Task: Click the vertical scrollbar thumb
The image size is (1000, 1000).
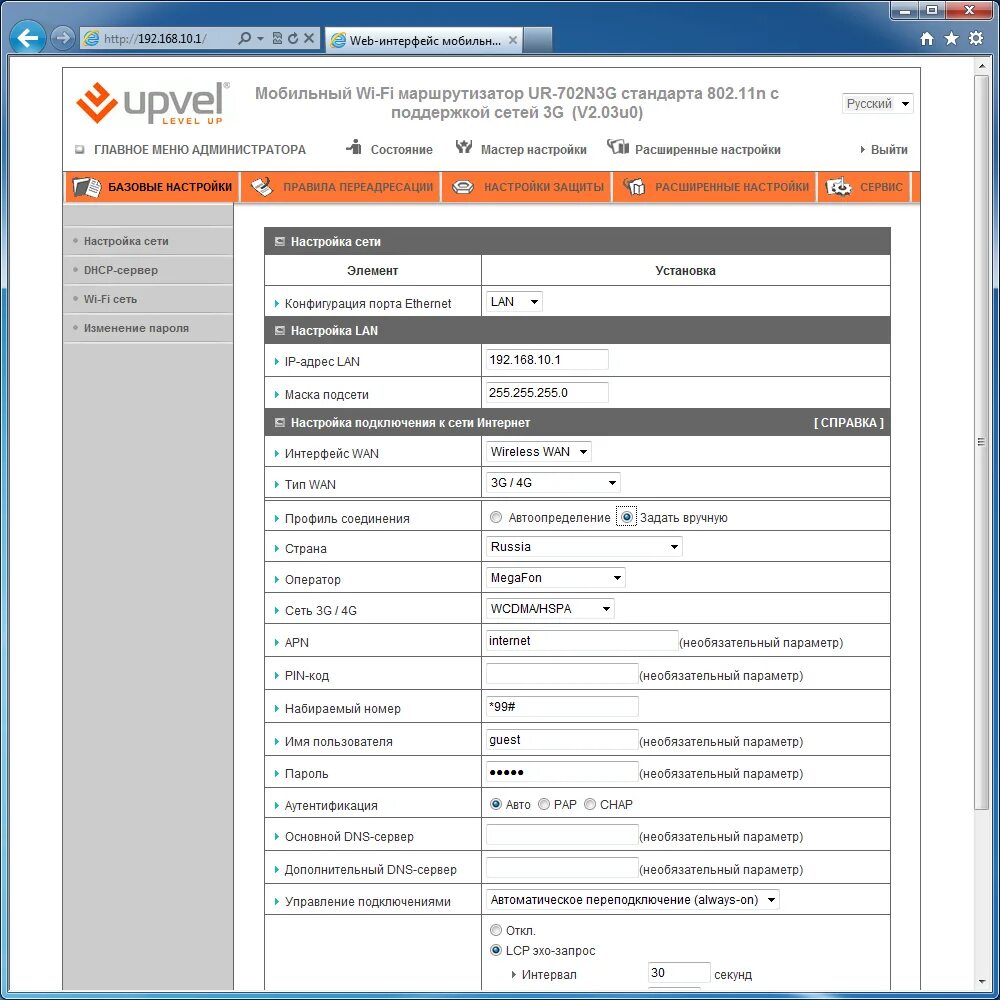Action: tap(981, 441)
